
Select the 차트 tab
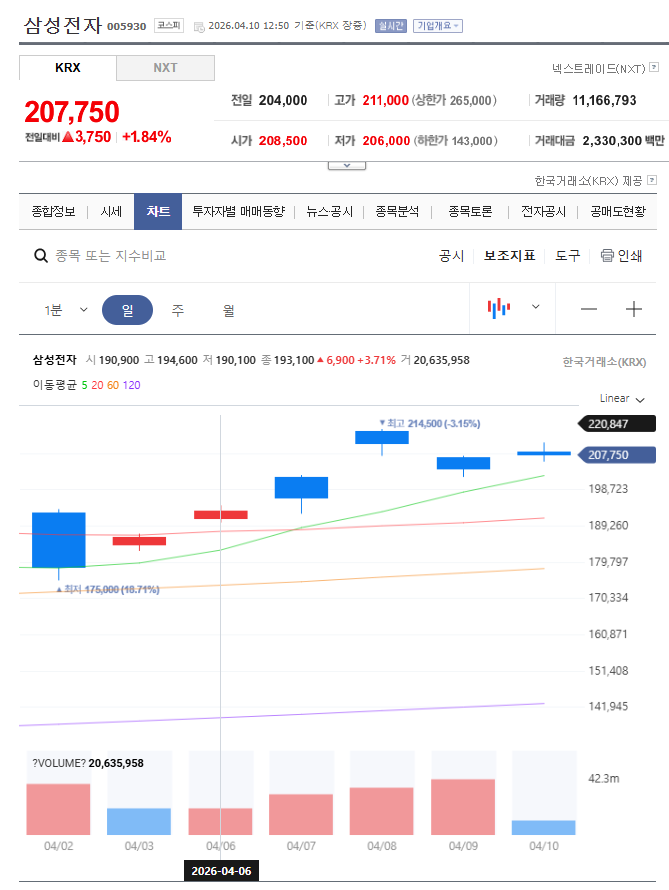point(158,212)
